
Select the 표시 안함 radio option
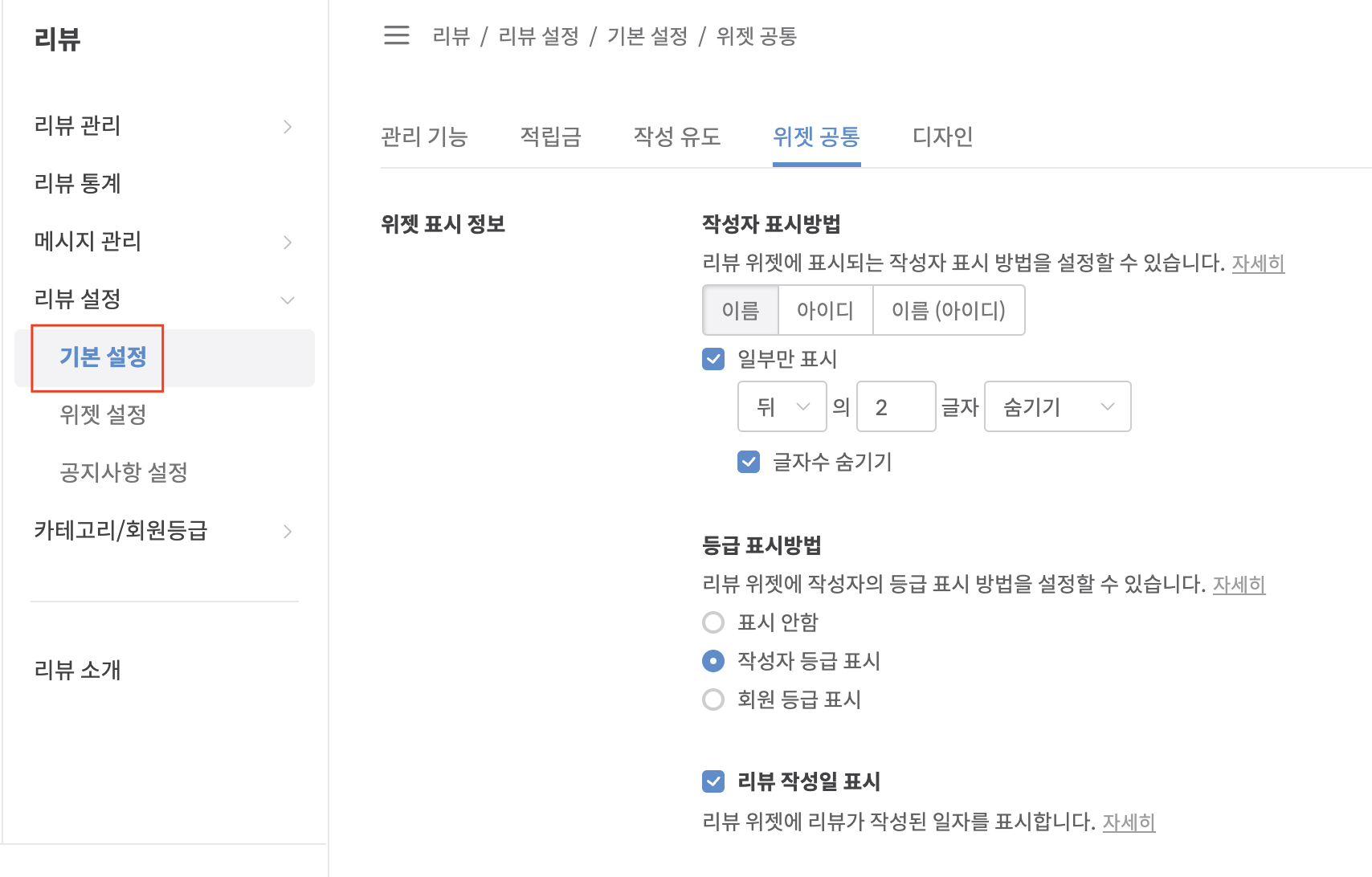[x=713, y=622]
